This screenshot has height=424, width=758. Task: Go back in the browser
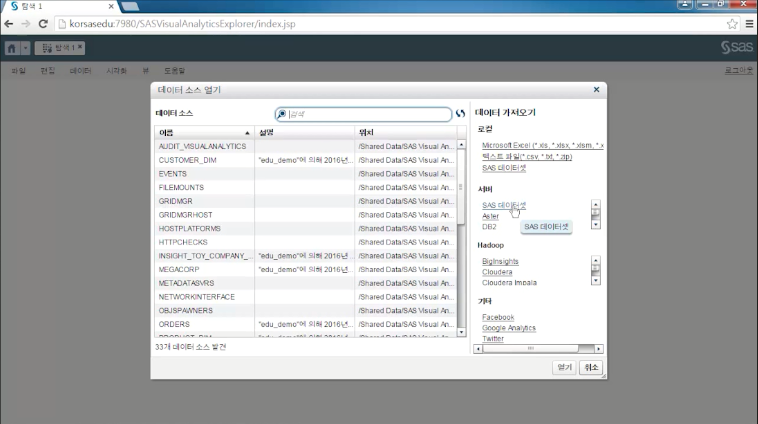coord(9,24)
